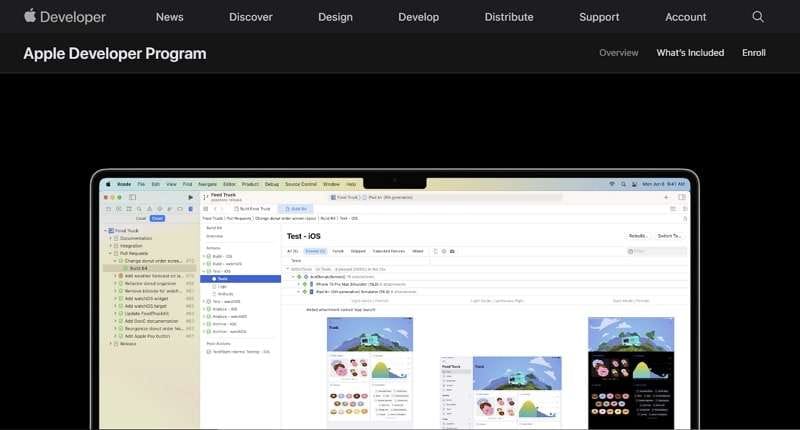
Task: Open the What's Included page
Action: [690, 53]
